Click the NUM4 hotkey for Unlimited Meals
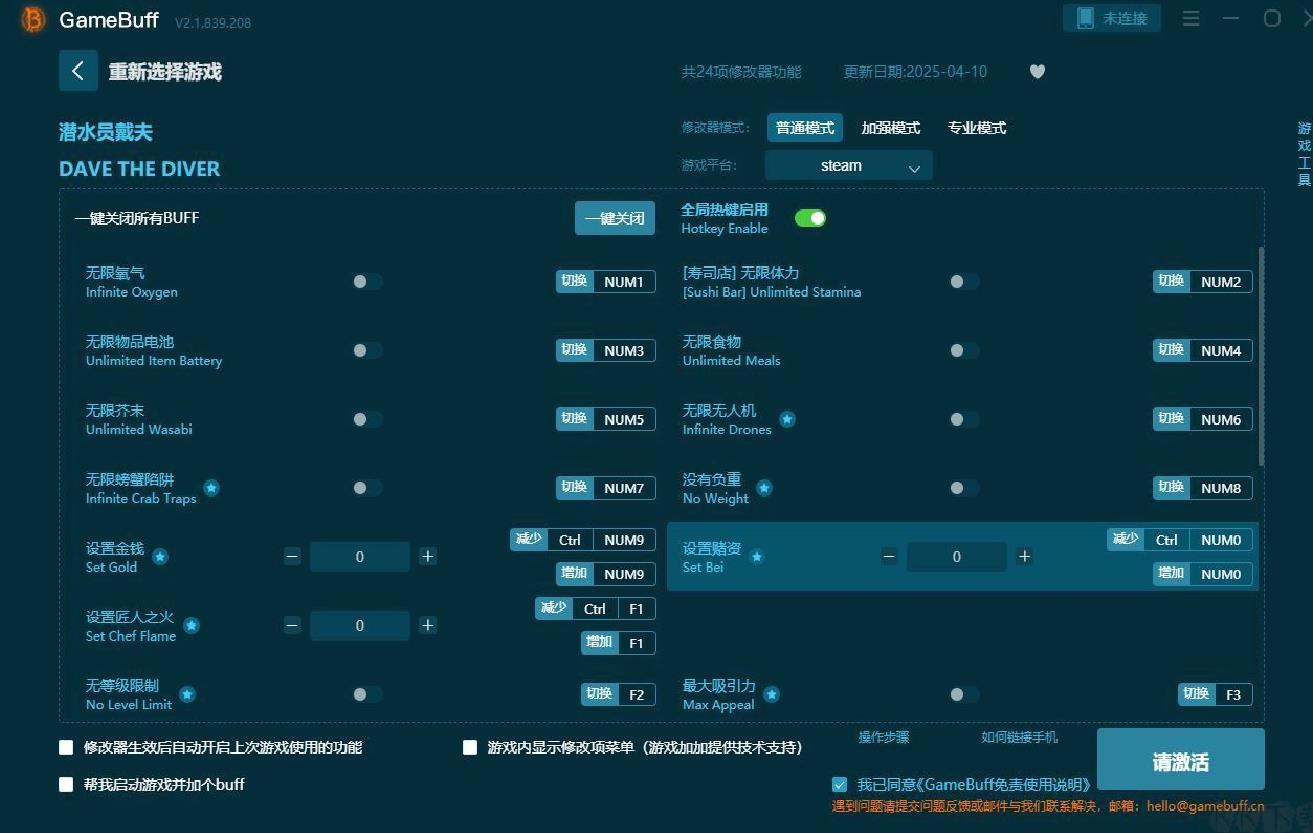 coord(1221,351)
